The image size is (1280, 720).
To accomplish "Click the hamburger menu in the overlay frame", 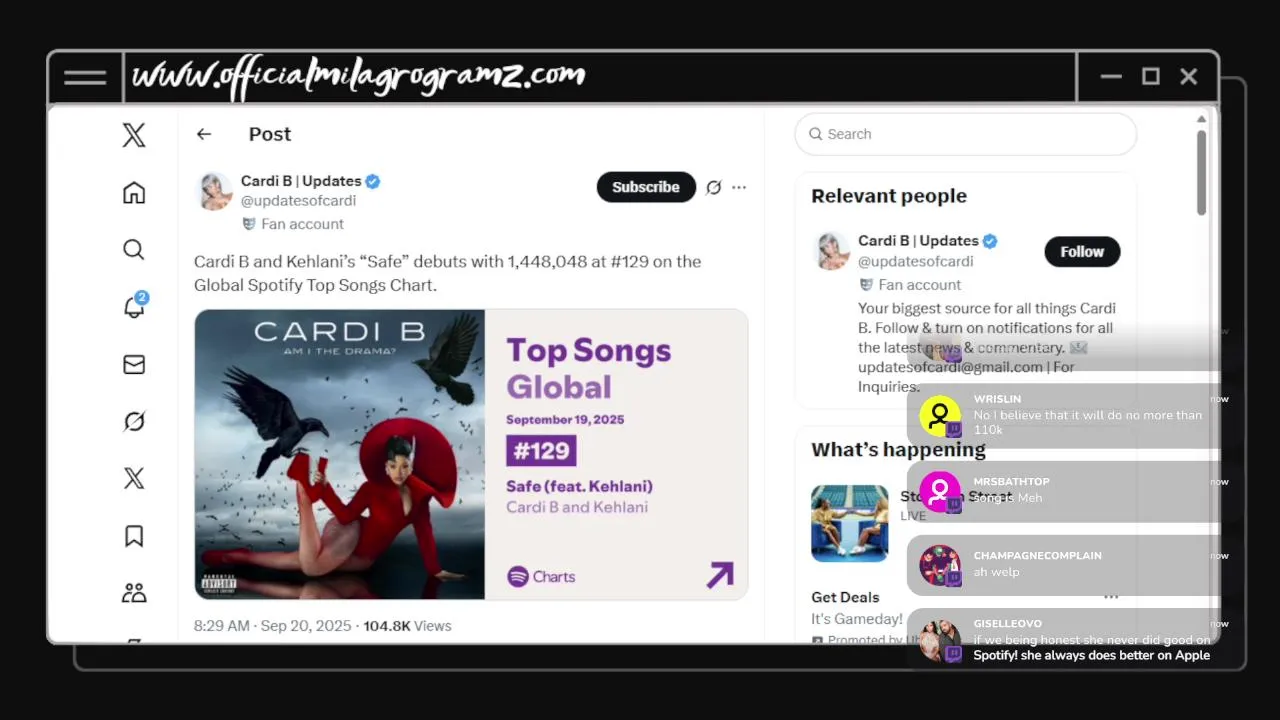I will [85, 77].
